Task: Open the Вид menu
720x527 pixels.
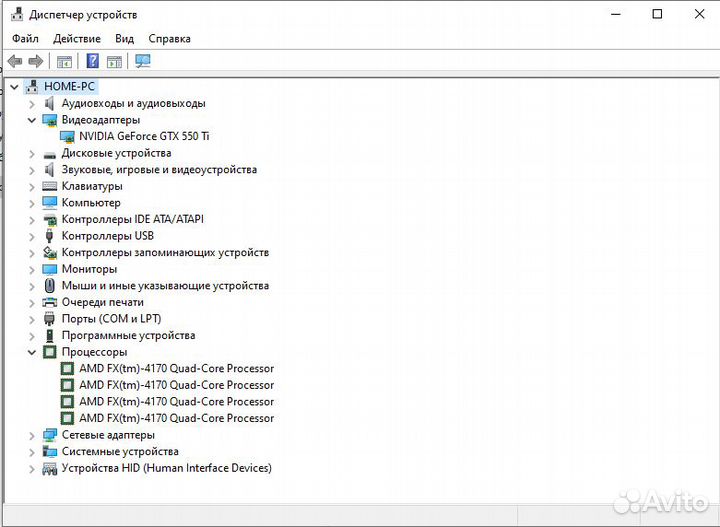Action: [x=124, y=39]
